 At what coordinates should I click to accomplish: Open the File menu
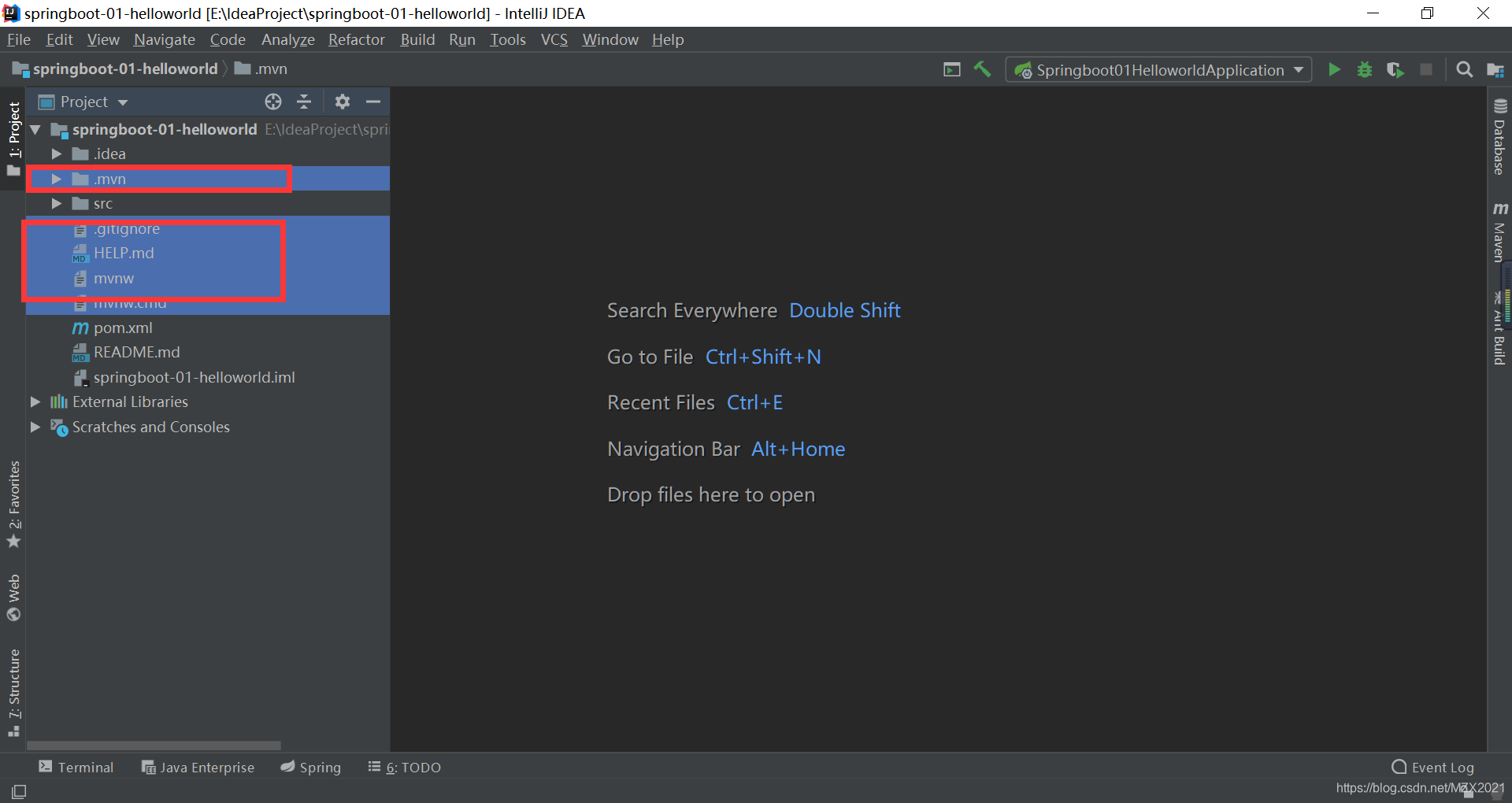pyautogui.click(x=18, y=39)
